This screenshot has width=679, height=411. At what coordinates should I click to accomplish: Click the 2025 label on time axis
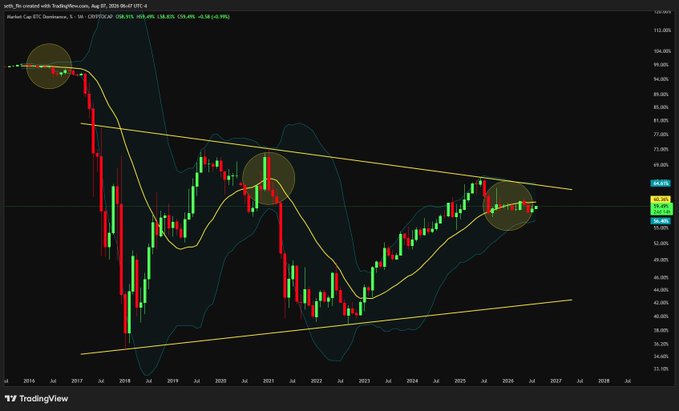tap(460, 381)
